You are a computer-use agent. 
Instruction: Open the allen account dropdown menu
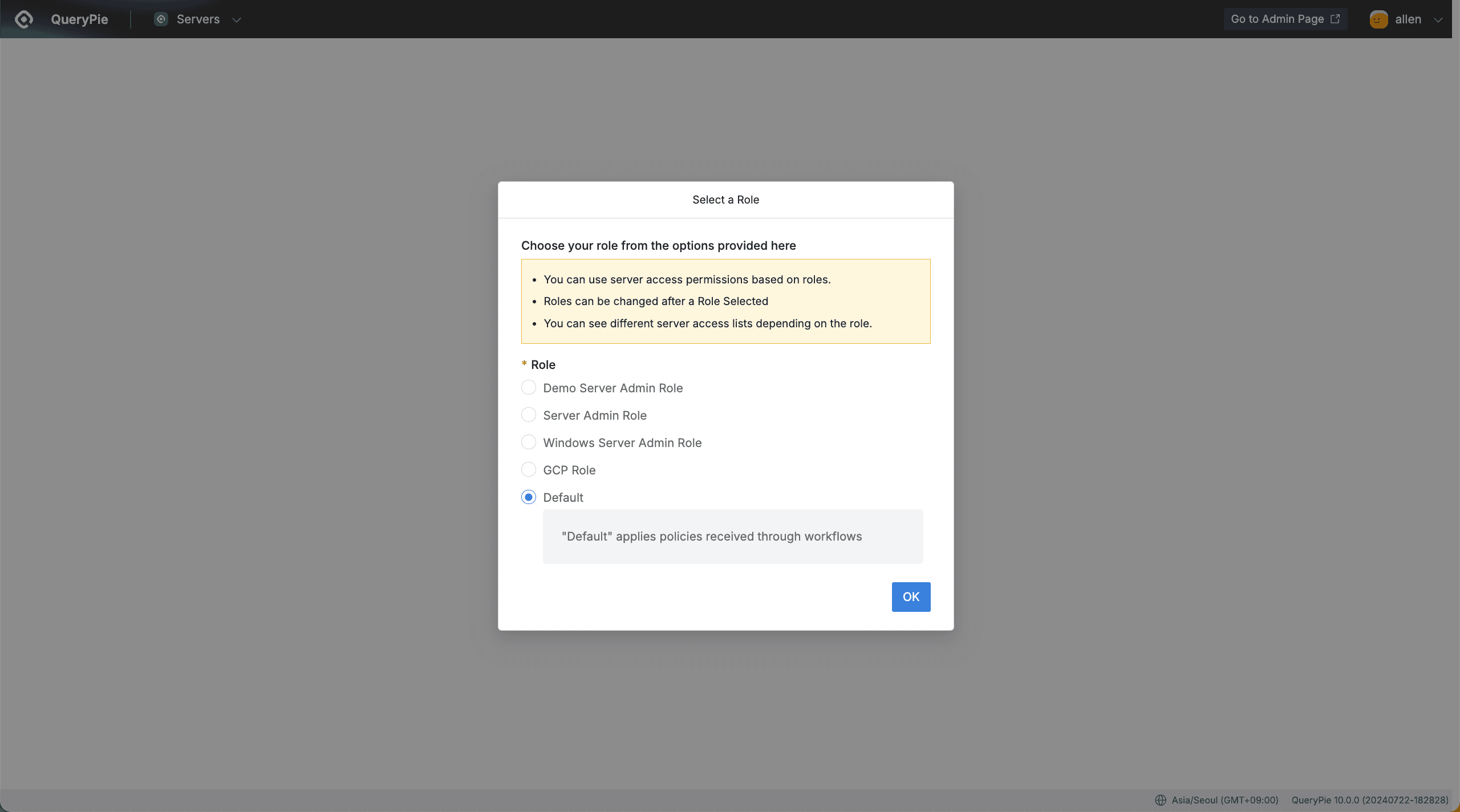[x=1438, y=19]
